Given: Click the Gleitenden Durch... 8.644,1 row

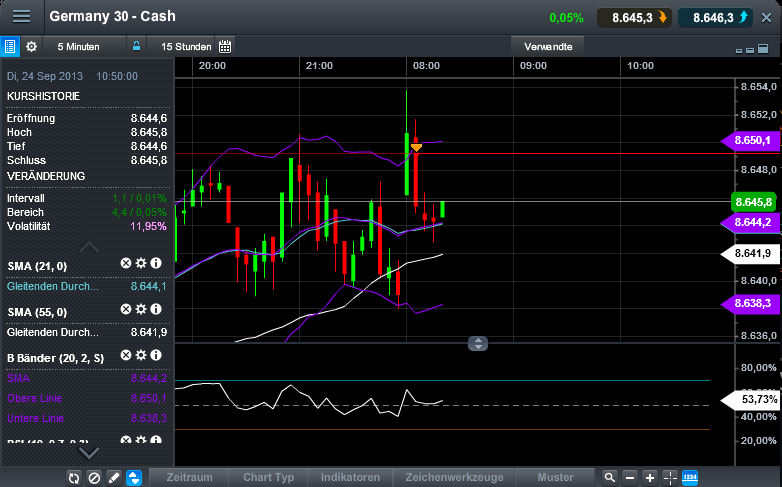Looking at the screenshot, I should click(x=87, y=286).
